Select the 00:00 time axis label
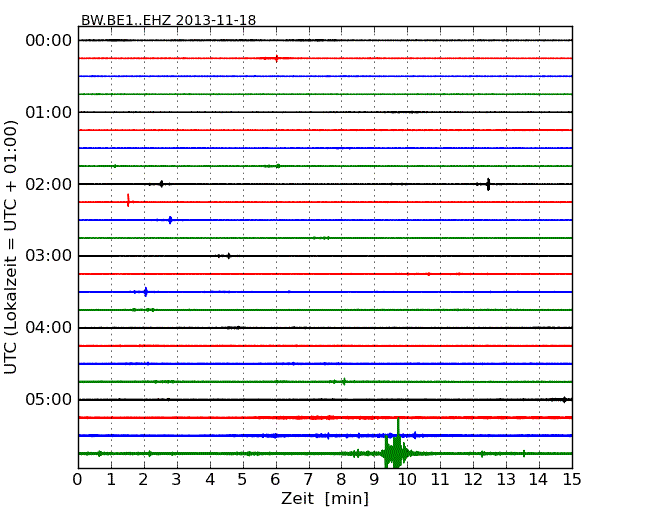 [x=49, y=41]
